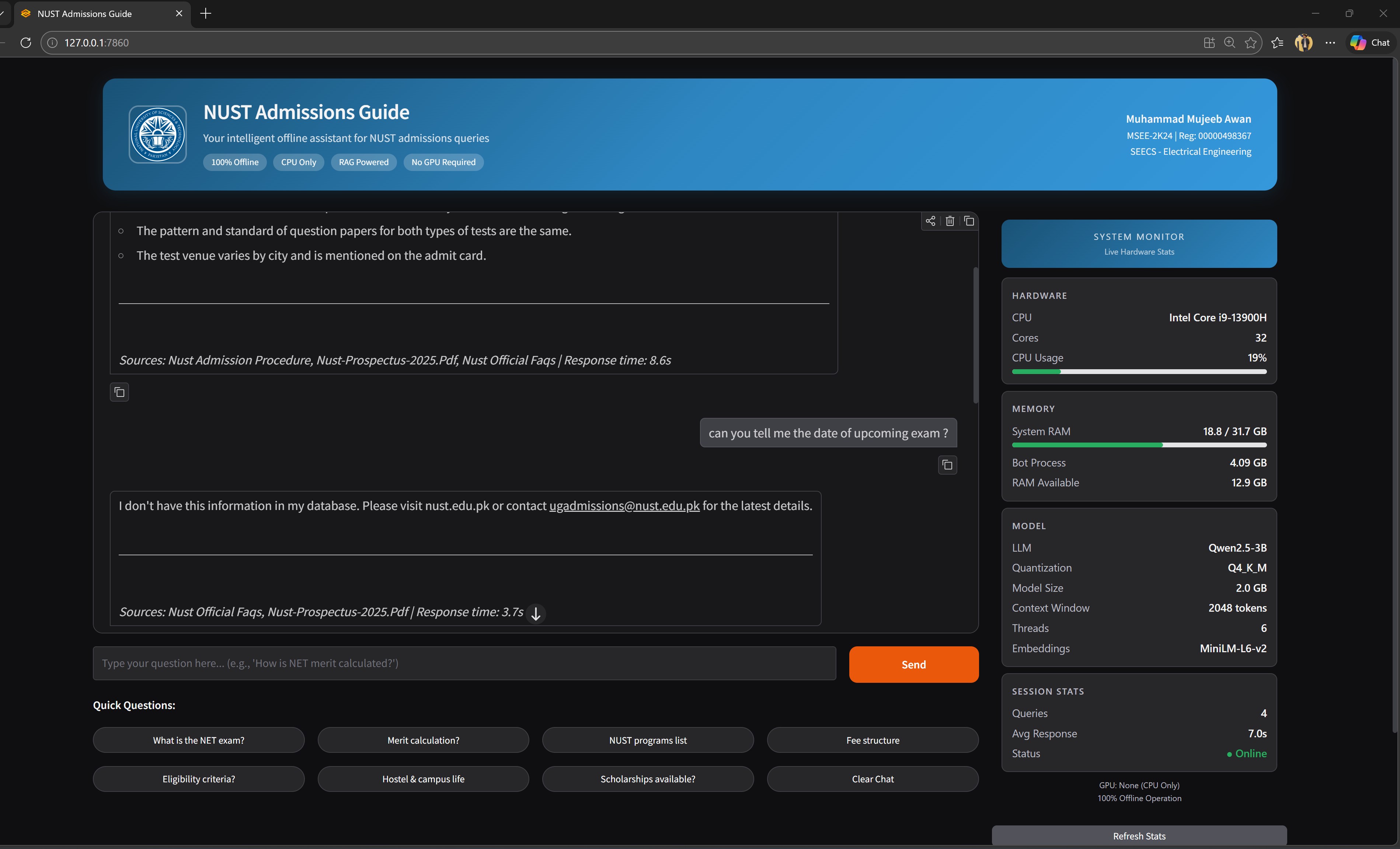The height and width of the screenshot is (849, 1400).
Task: Open the Copilot Chat sidebar
Action: click(1371, 43)
